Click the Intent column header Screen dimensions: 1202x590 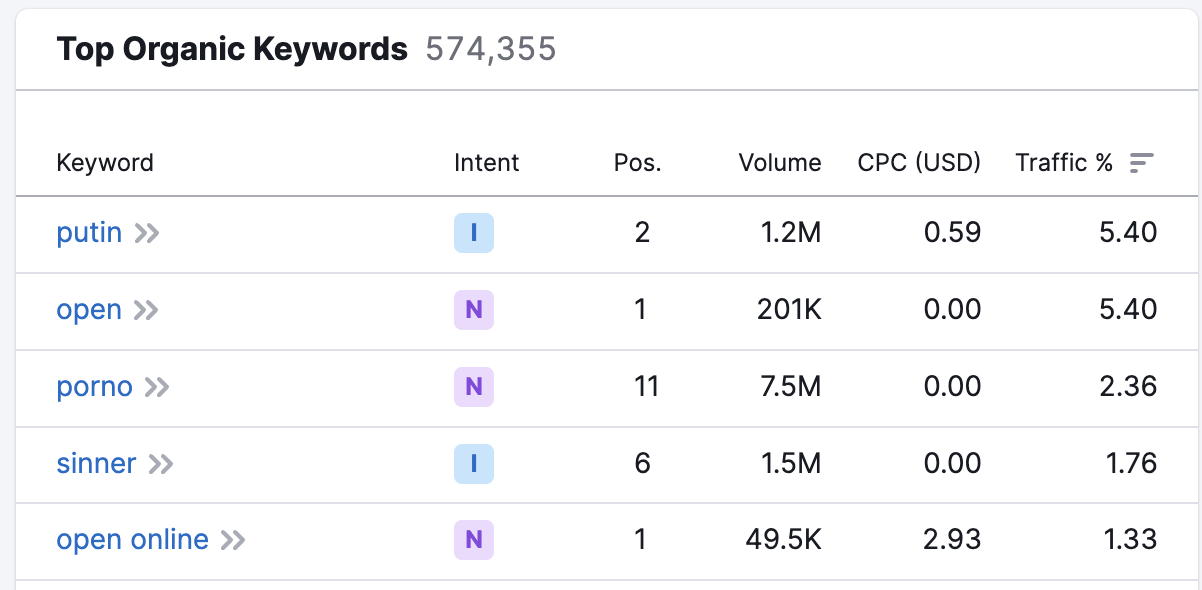click(487, 163)
